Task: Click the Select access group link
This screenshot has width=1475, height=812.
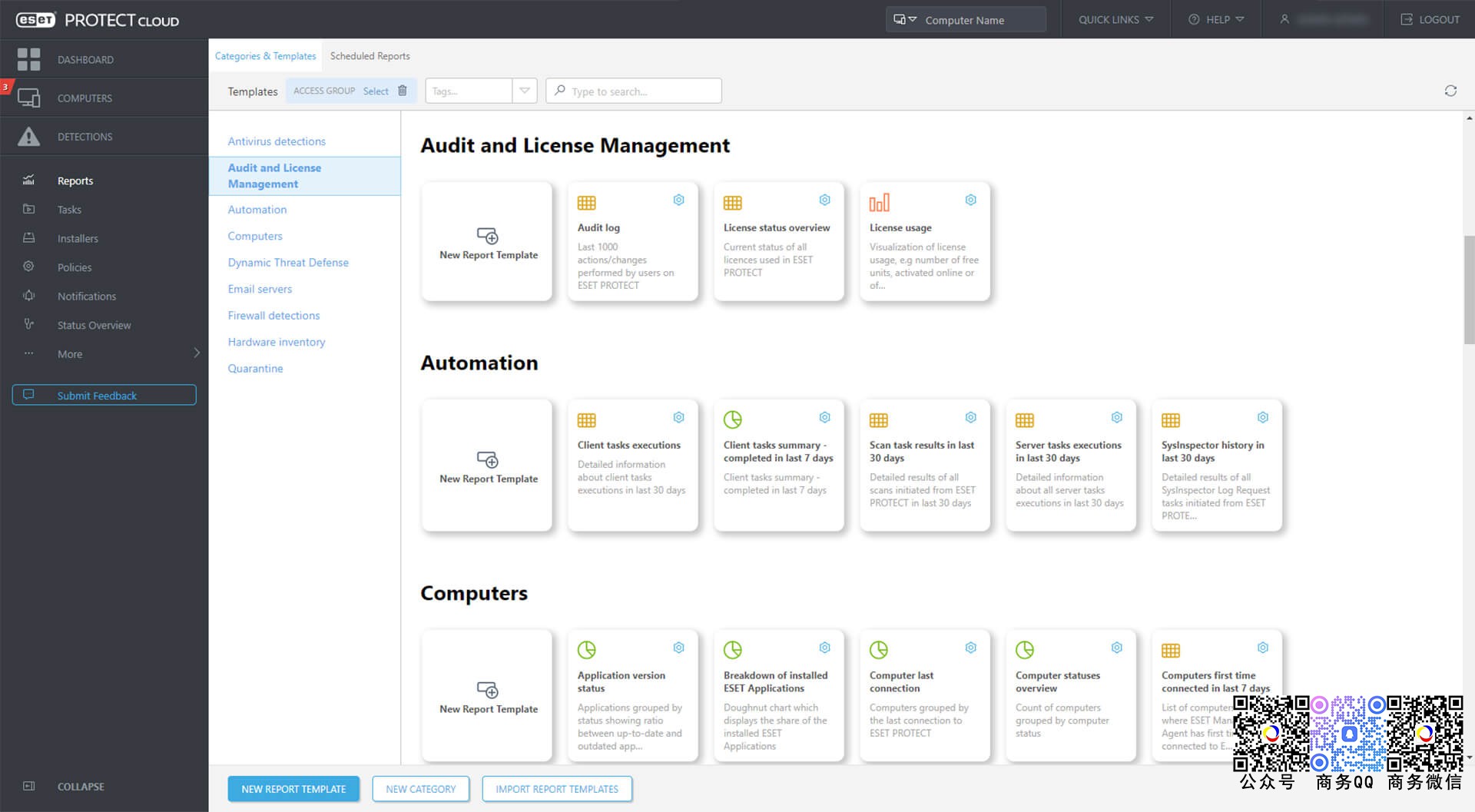Action: coord(376,91)
